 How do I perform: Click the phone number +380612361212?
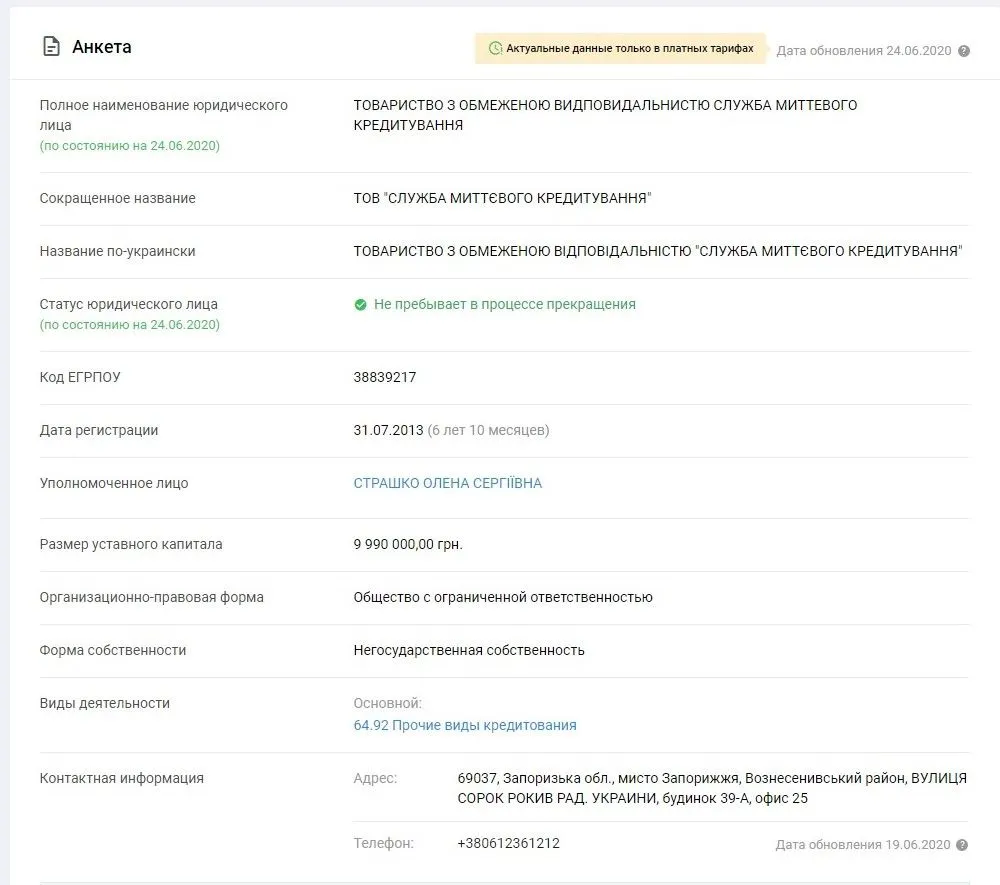(508, 843)
